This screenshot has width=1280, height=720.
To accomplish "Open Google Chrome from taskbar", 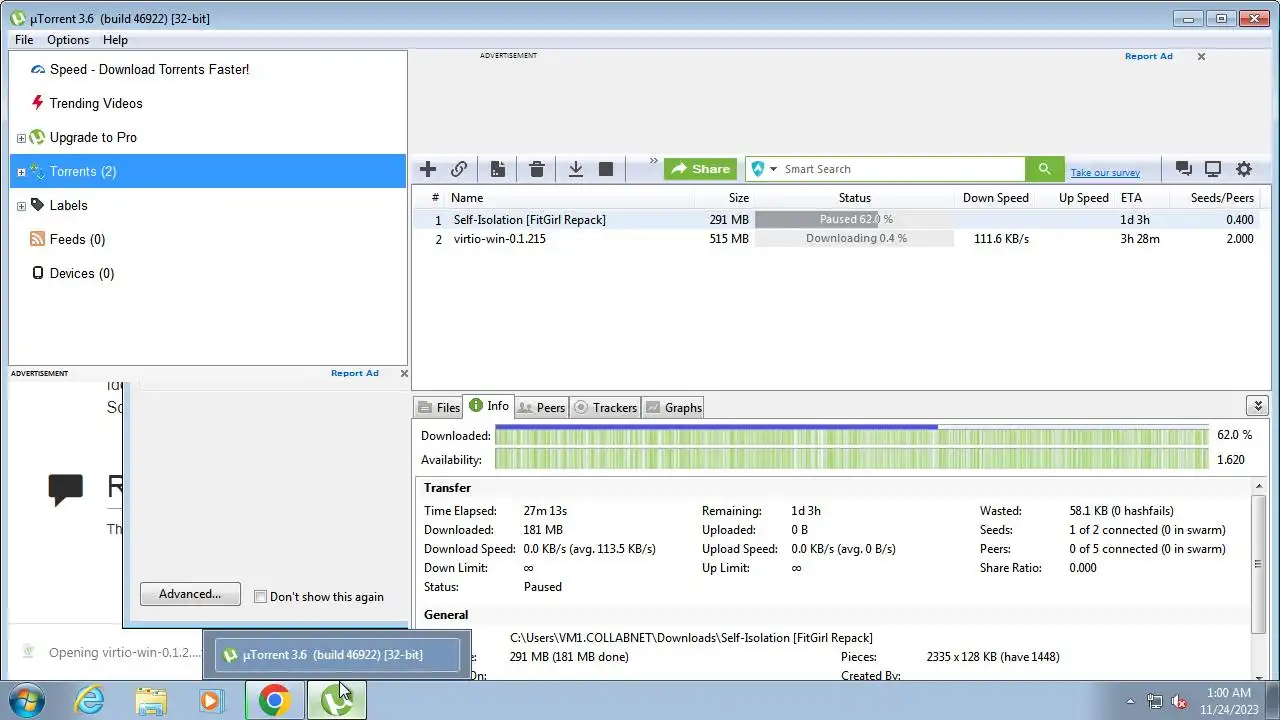I will 275,700.
